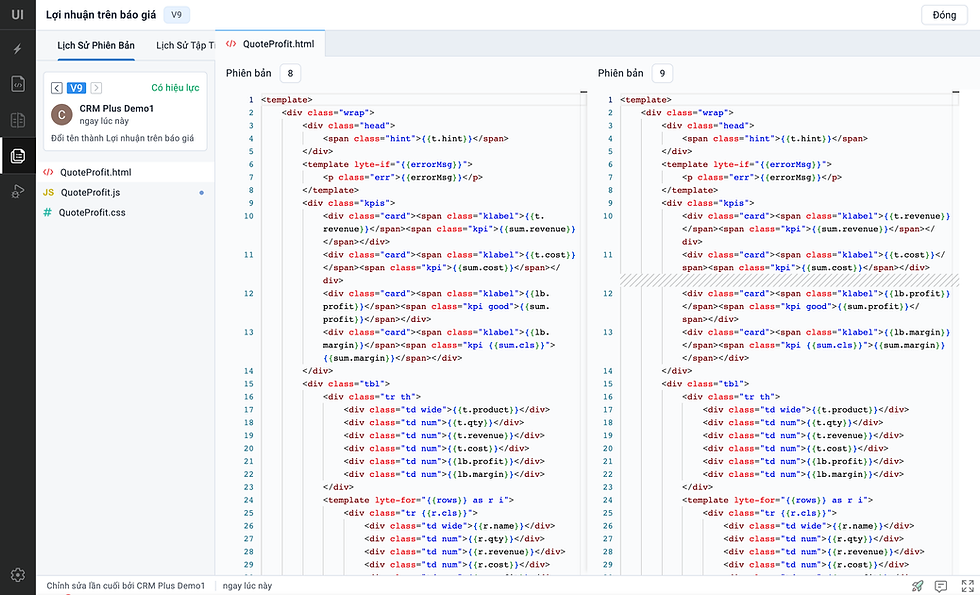The image size is (980, 595).
Task: Click the rocket deploy icon in status bar
Action: tap(917, 586)
